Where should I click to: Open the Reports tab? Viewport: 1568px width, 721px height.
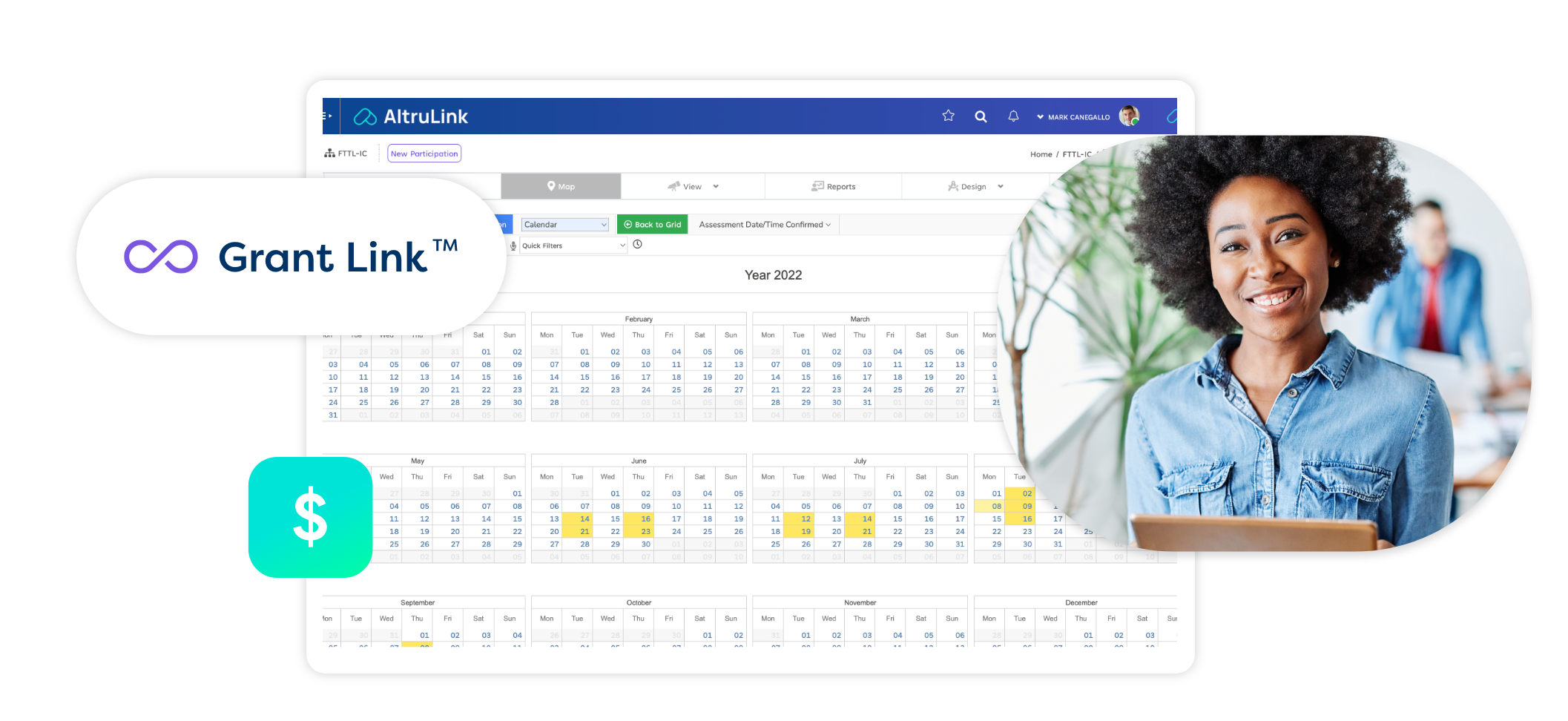click(834, 186)
